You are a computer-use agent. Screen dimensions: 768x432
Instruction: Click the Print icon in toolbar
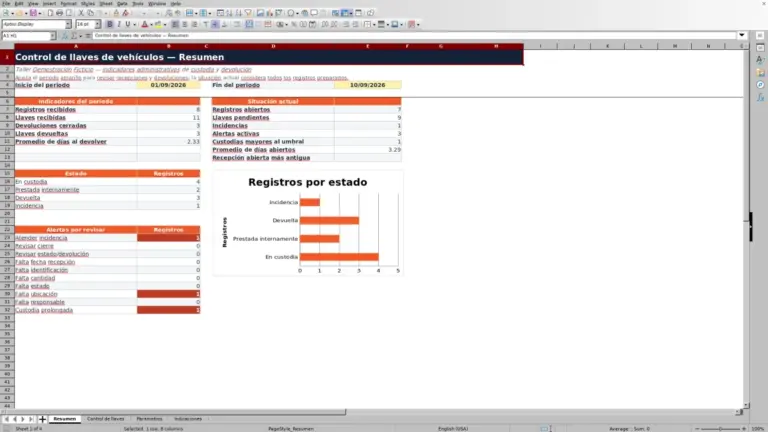(x=59, y=13)
